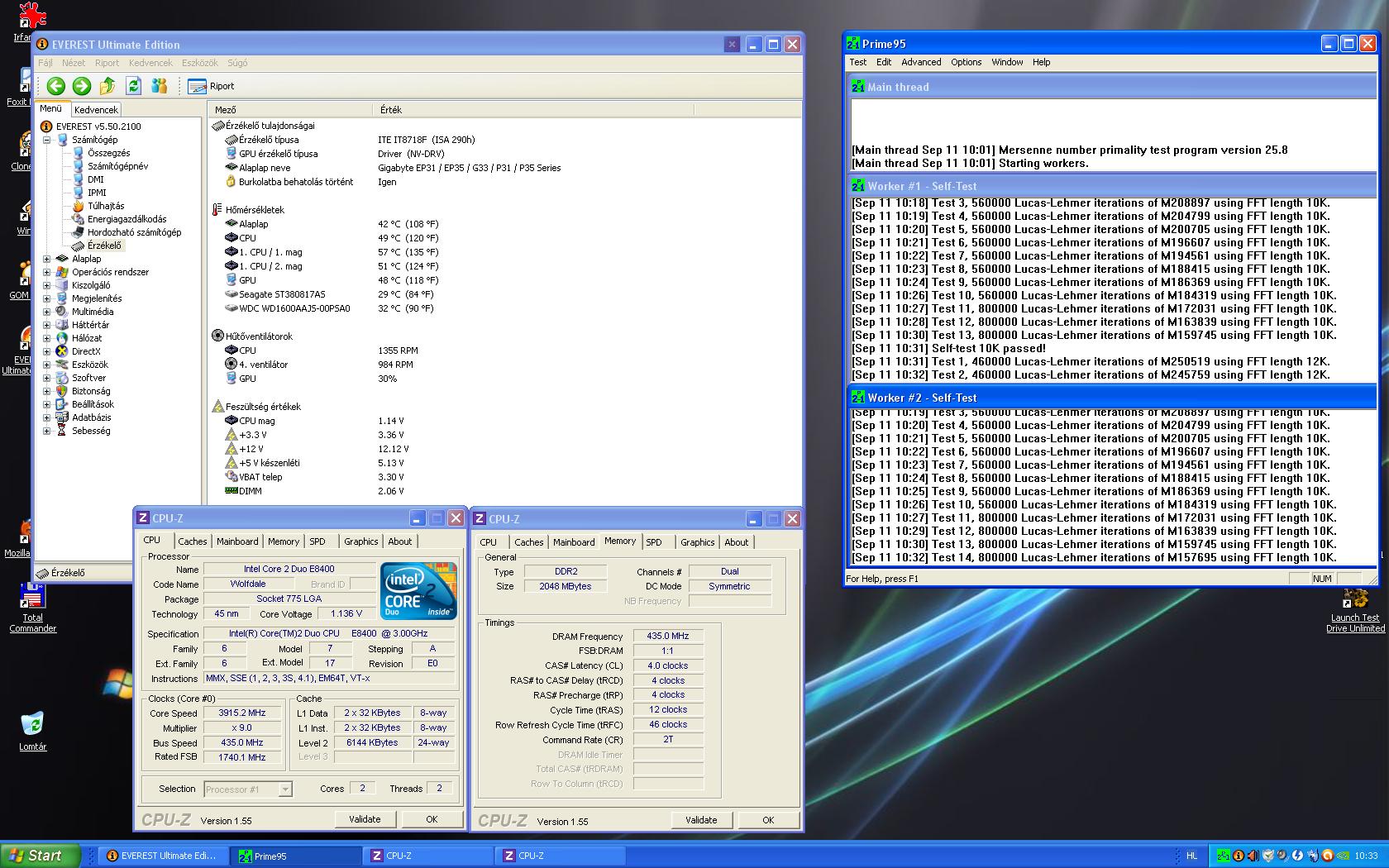Click Prime95 taskbar button
The height and width of the screenshot is (868, 1389).
click(298, 856)
